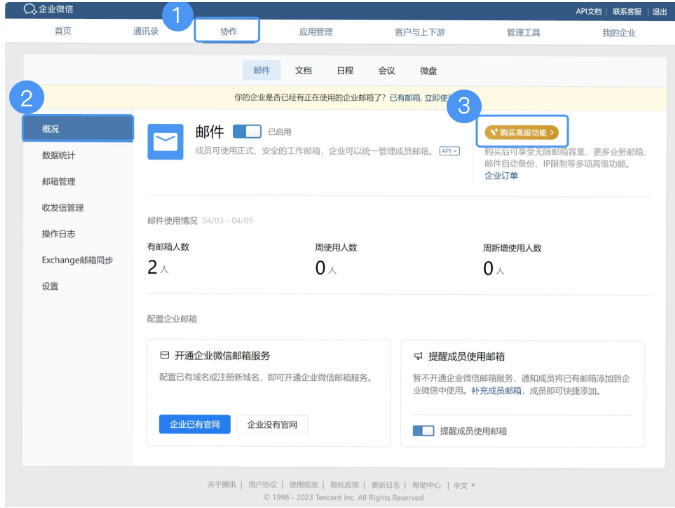Click the 补充成员邮箱 link

pos(497,390)
